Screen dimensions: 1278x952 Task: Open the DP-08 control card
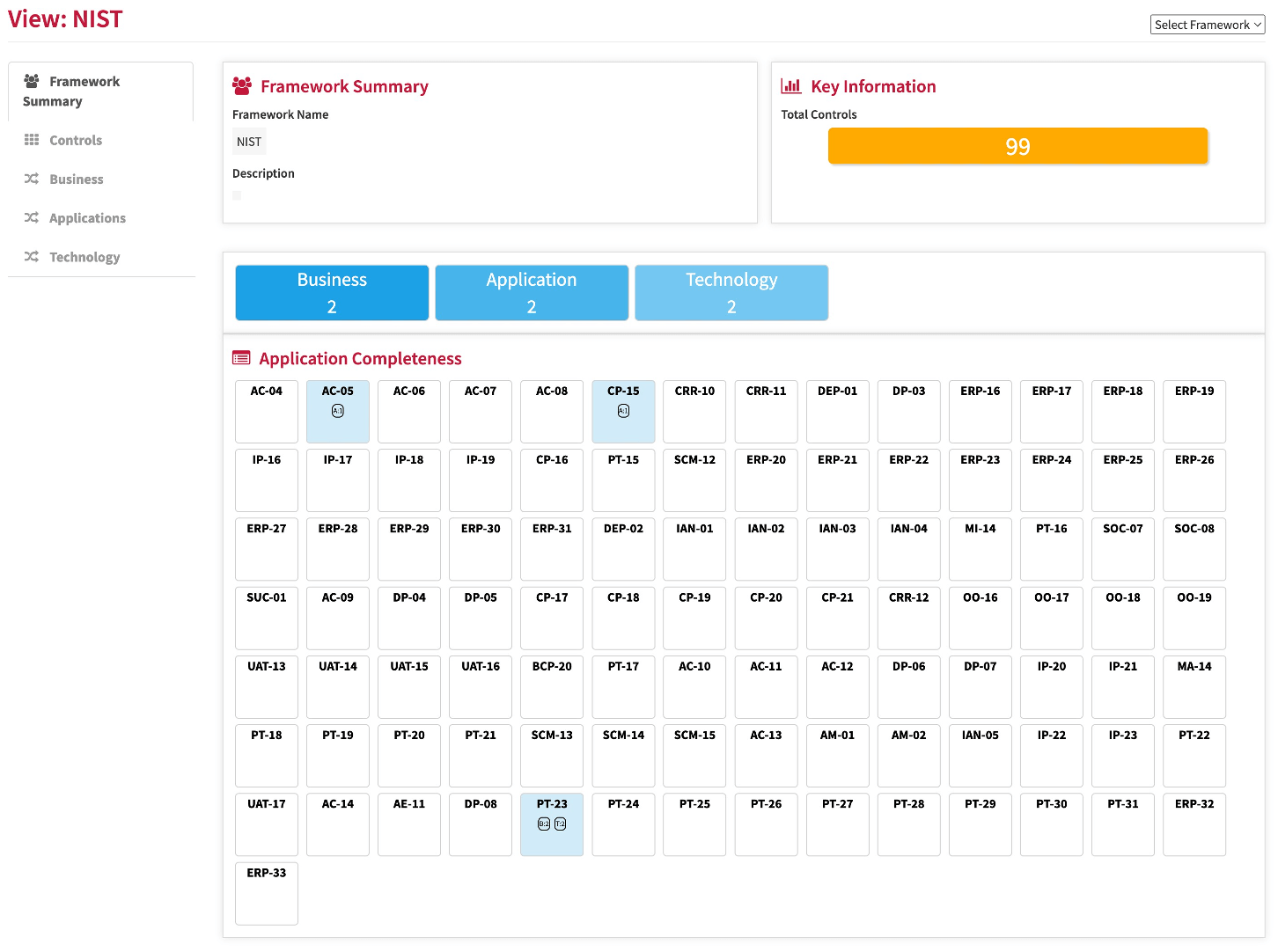pos(481,824)
